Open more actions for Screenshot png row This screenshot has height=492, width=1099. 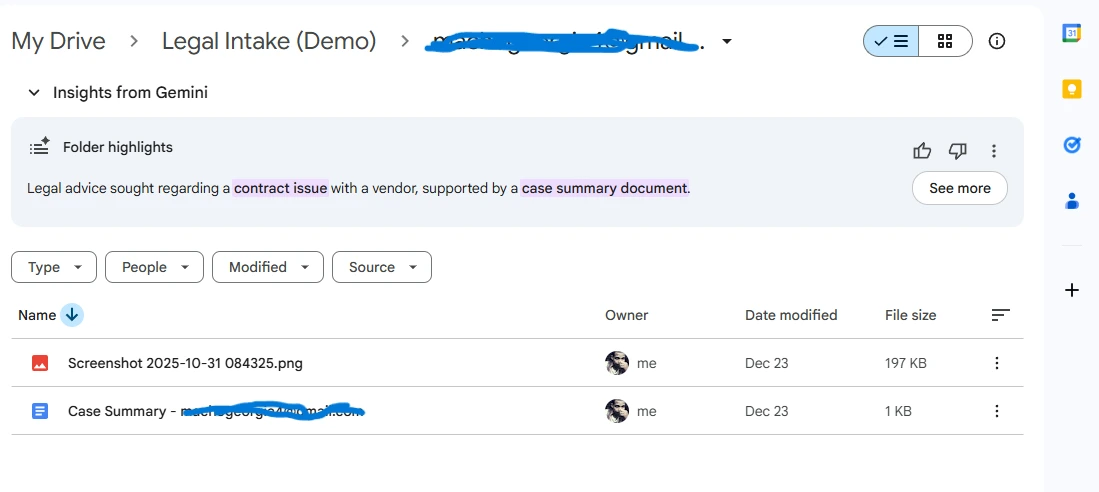pos(997,363)
